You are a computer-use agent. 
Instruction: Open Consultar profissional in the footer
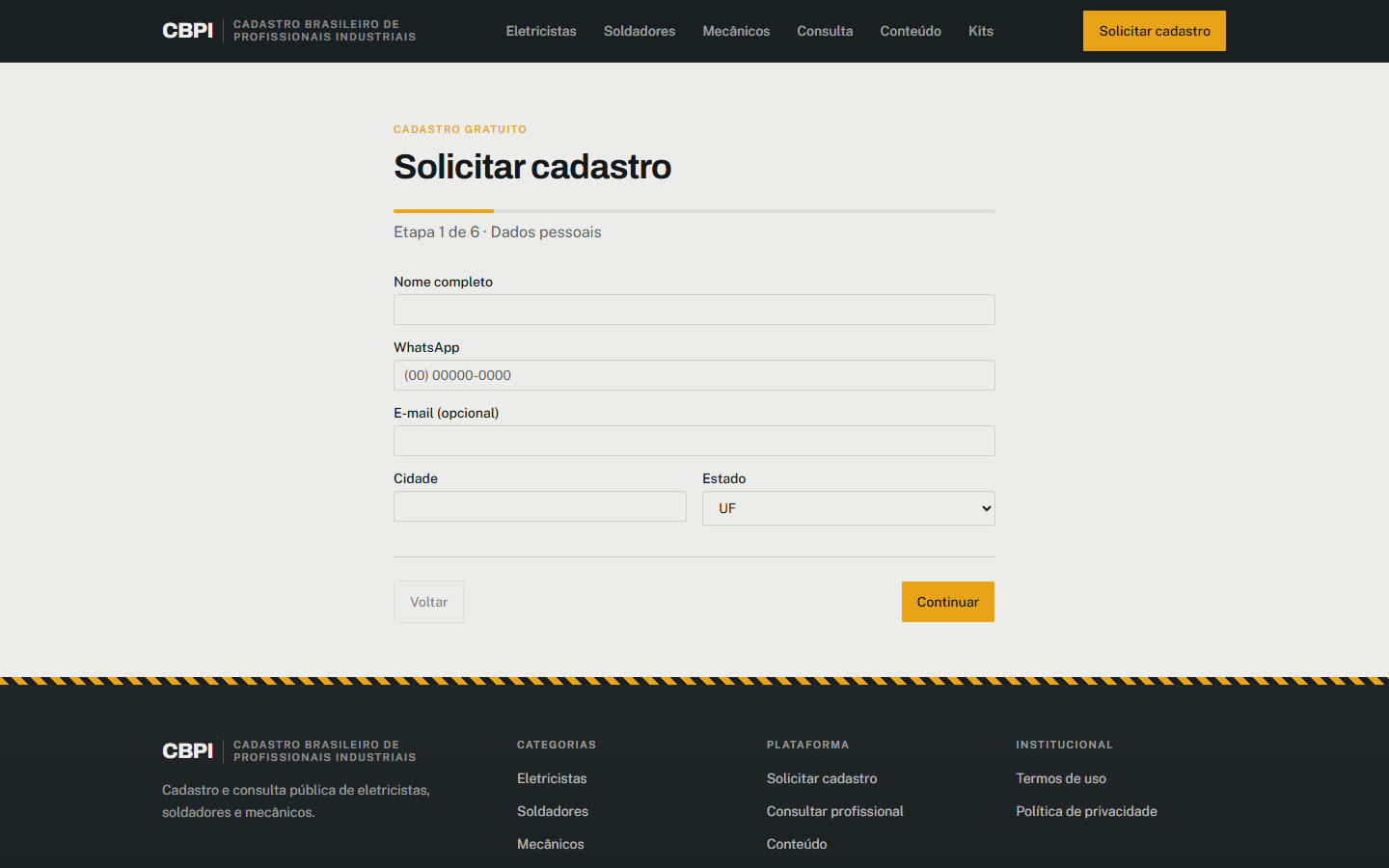[835, 811]
